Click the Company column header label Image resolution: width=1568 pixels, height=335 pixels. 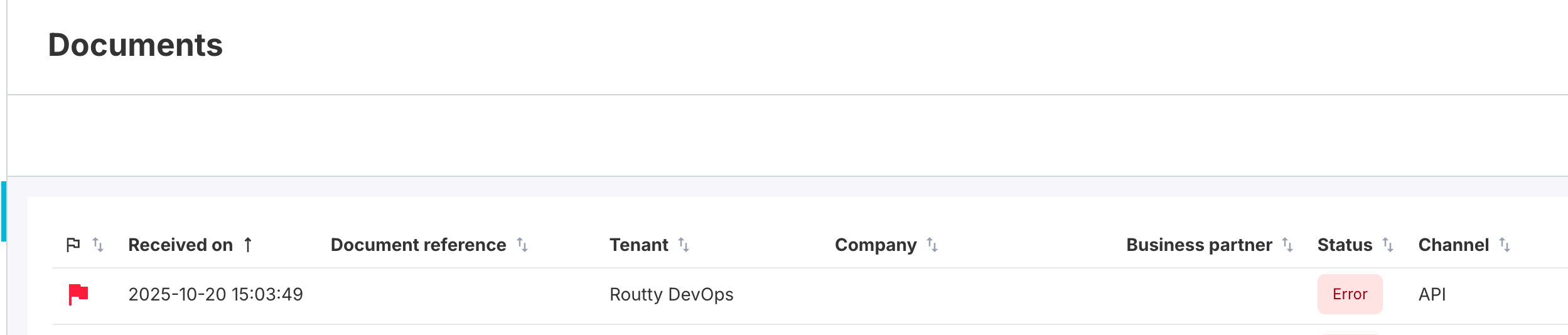coord(875,245)
